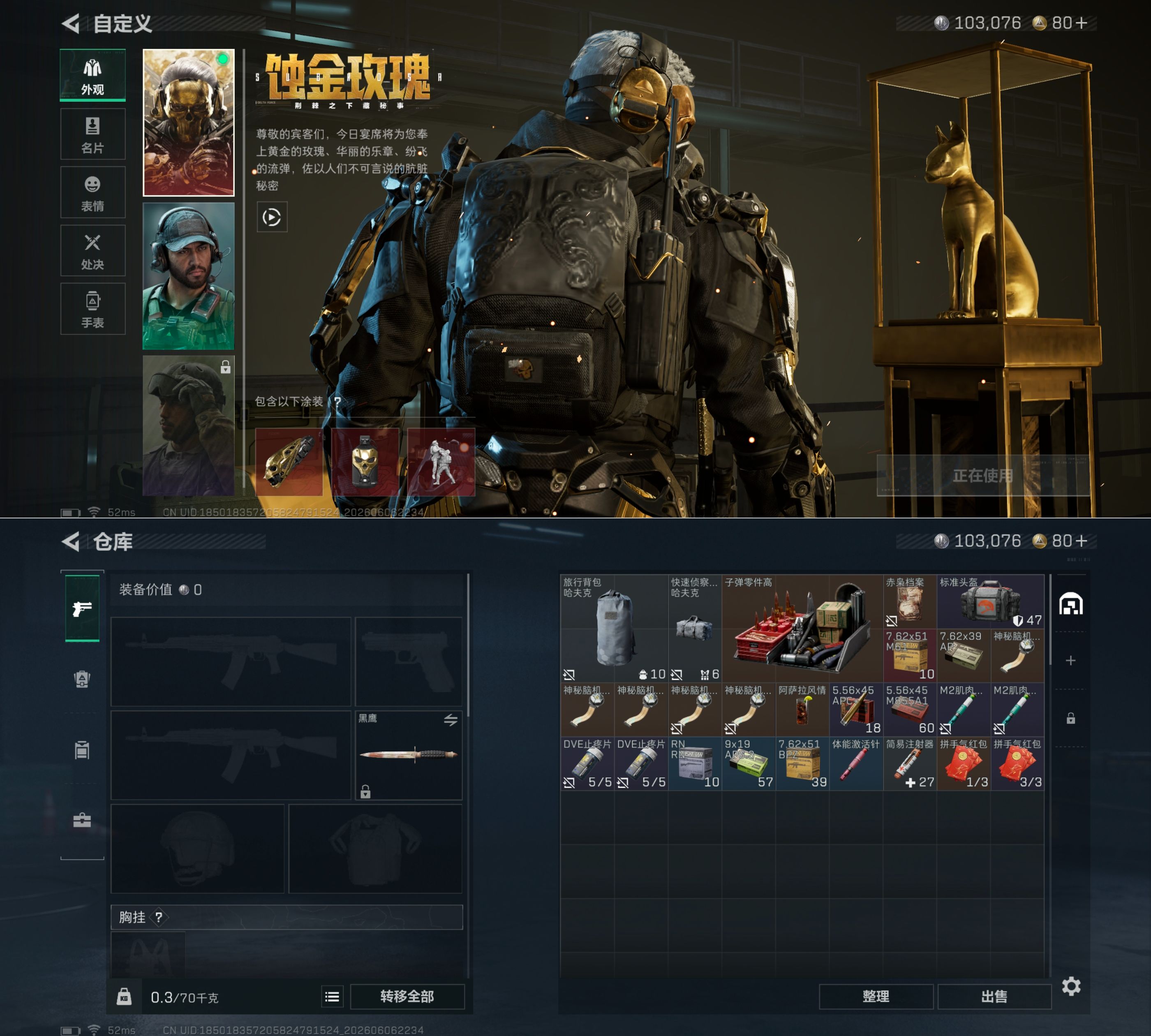1151x1036 pixels.
Task: Select the second primary rifle slot
Action: point(231,755)
